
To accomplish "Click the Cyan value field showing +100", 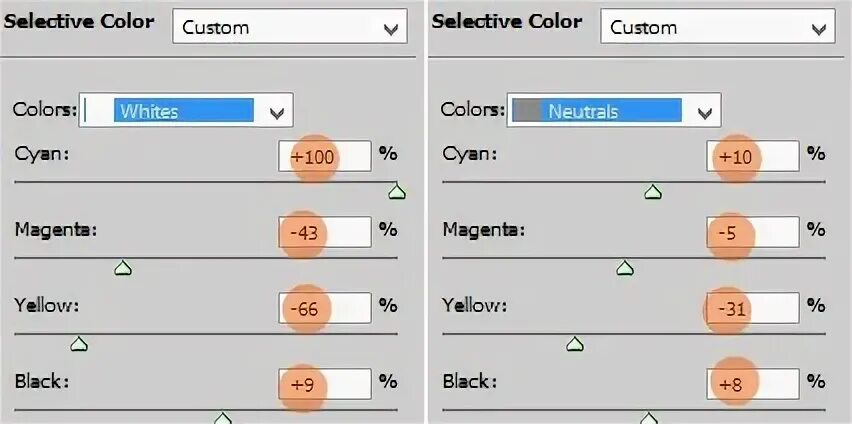I will (325, 157).
